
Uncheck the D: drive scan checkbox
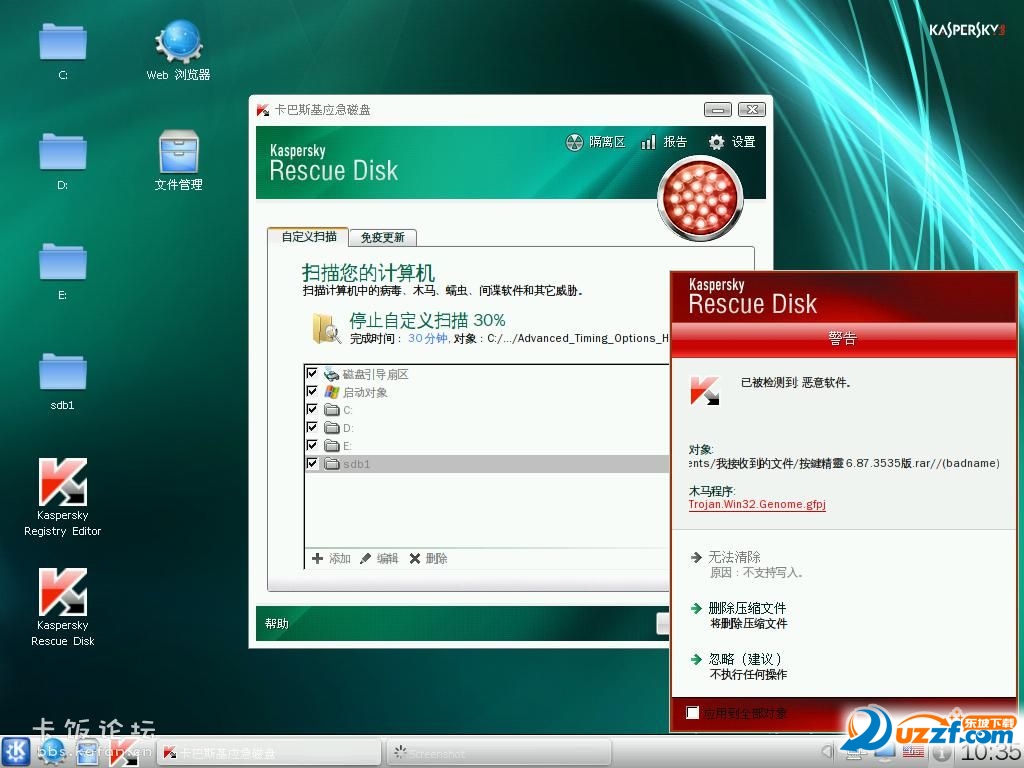pyautogui.click(x=312, y=427)
